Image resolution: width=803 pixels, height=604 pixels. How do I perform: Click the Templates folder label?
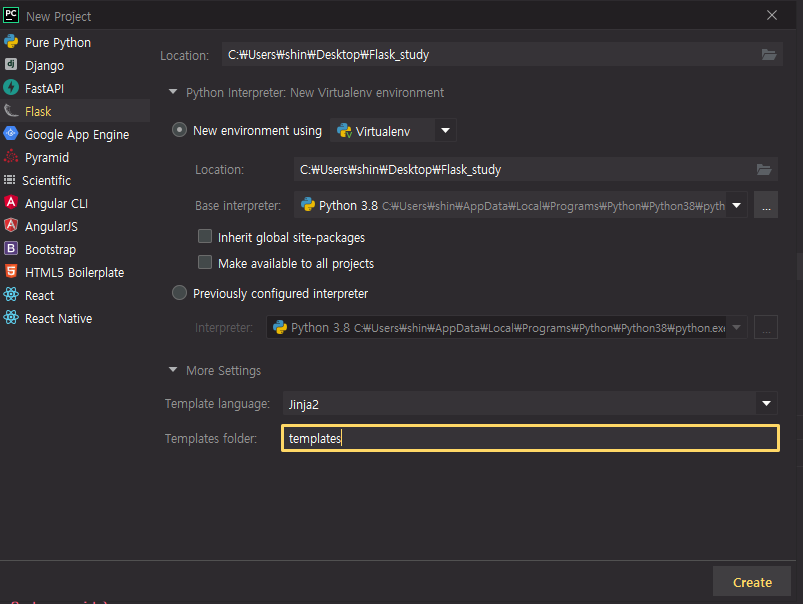click(x=210, y=439)
